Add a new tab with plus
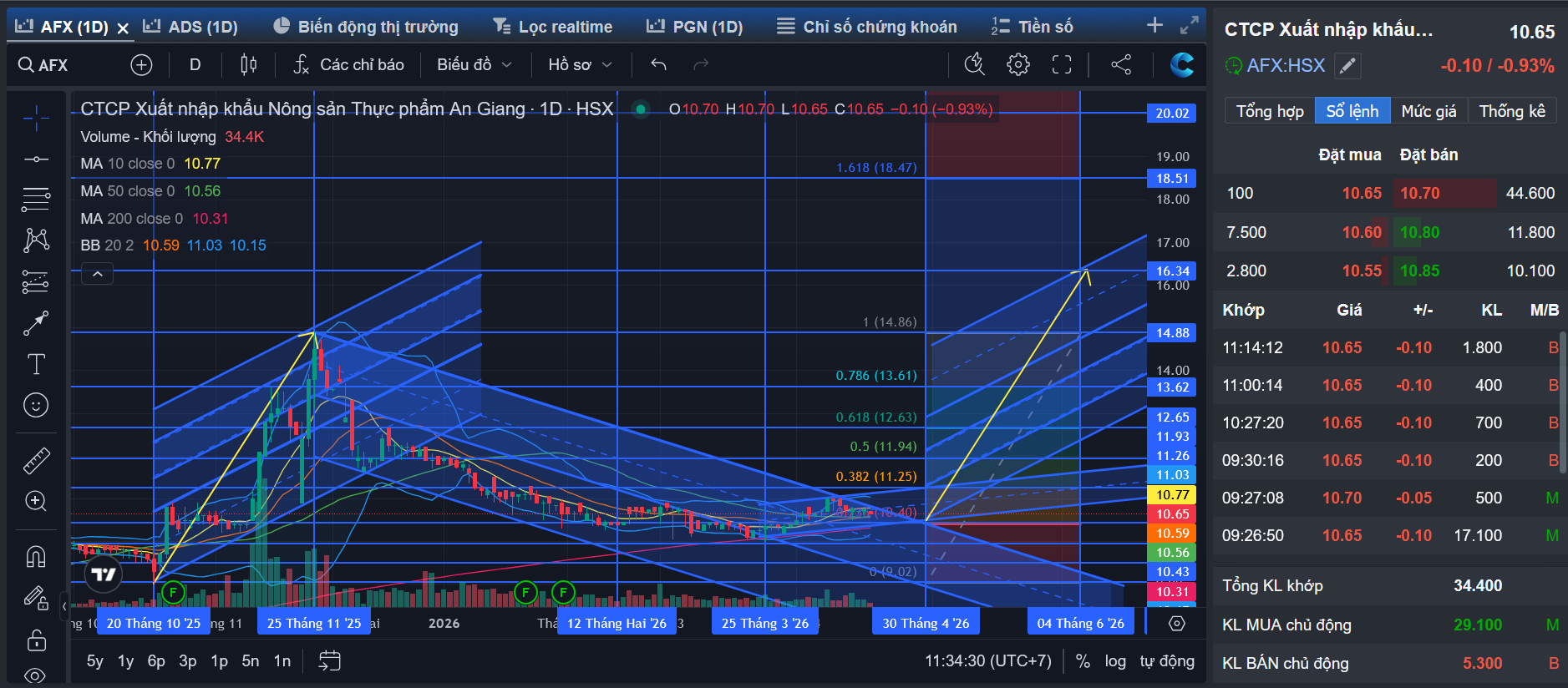This screenshot has height=688, width=1568. click(x=1154, y=25)
